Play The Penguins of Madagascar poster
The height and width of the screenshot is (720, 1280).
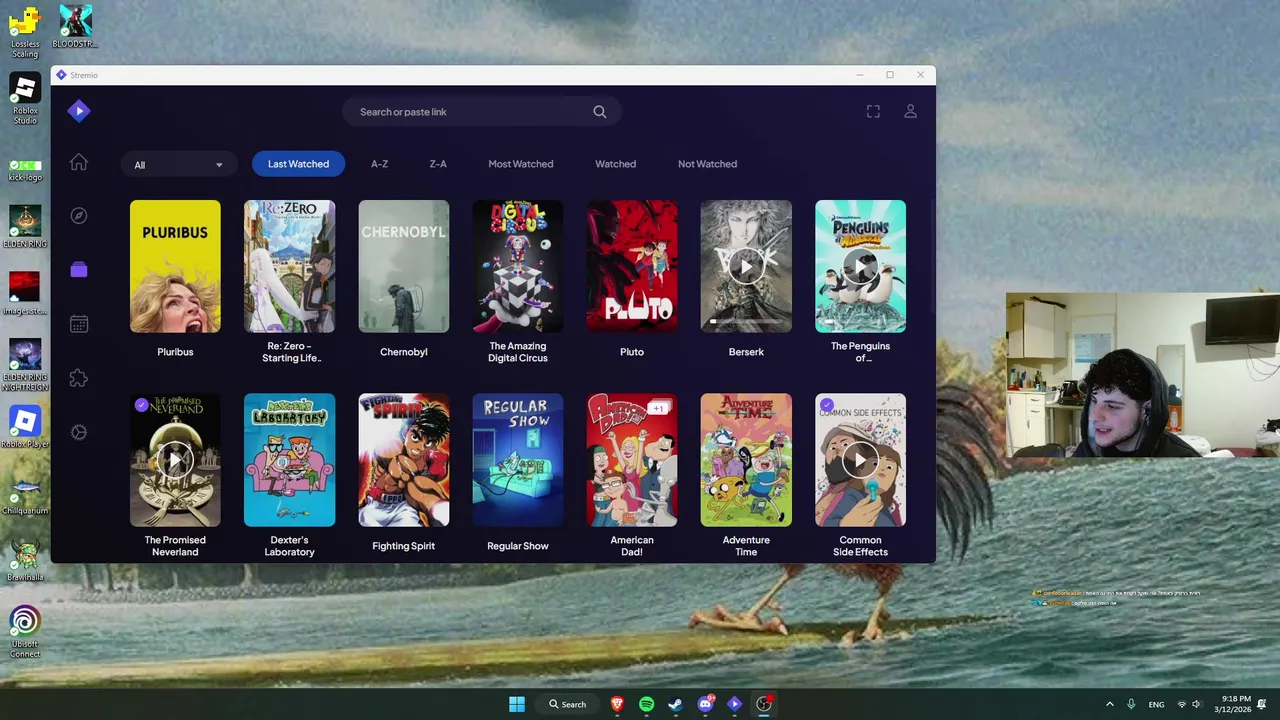[860, 266]
